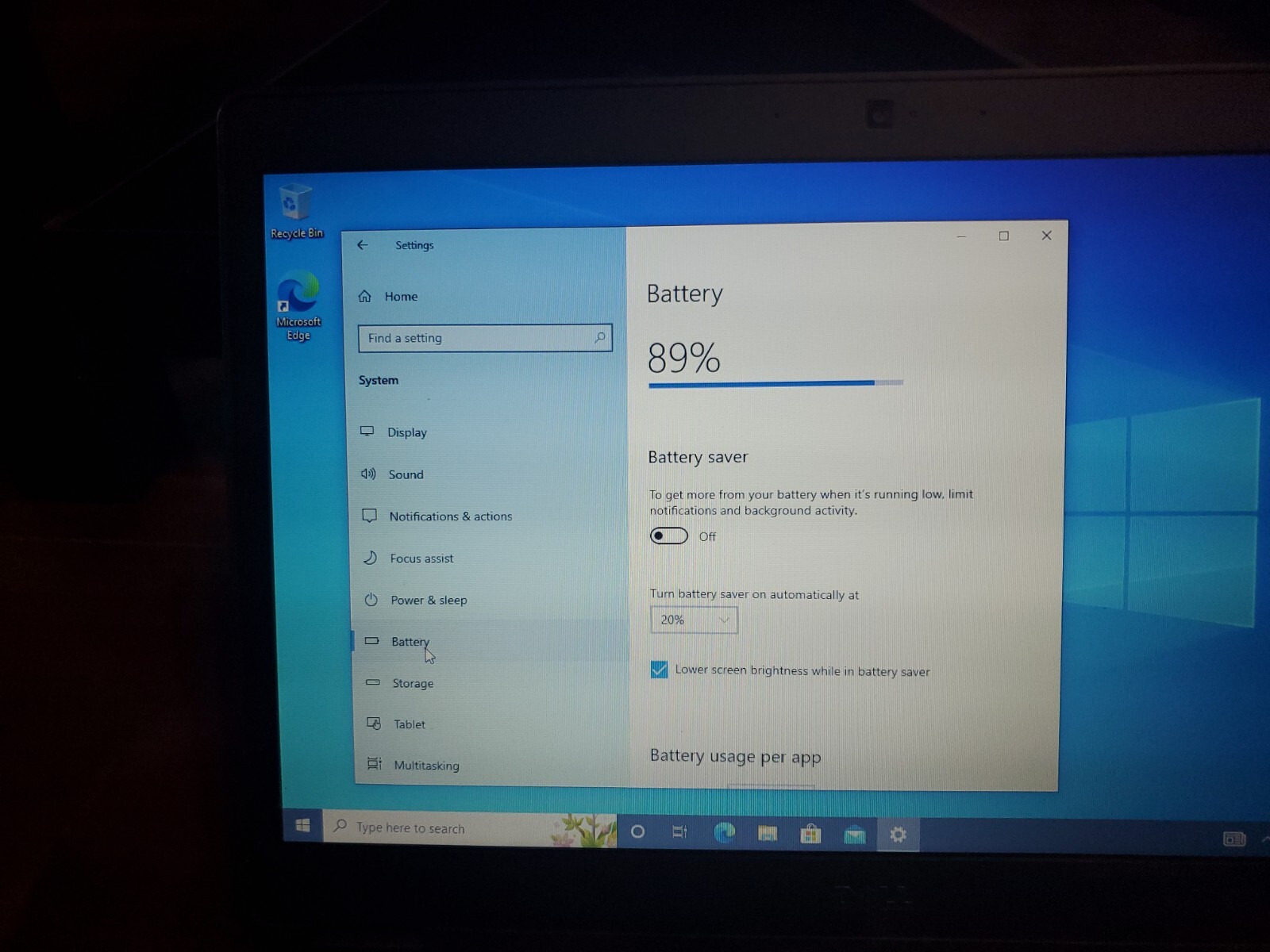Click the Storage drive icon
The image size is (1270, 952).
point(372,682)
